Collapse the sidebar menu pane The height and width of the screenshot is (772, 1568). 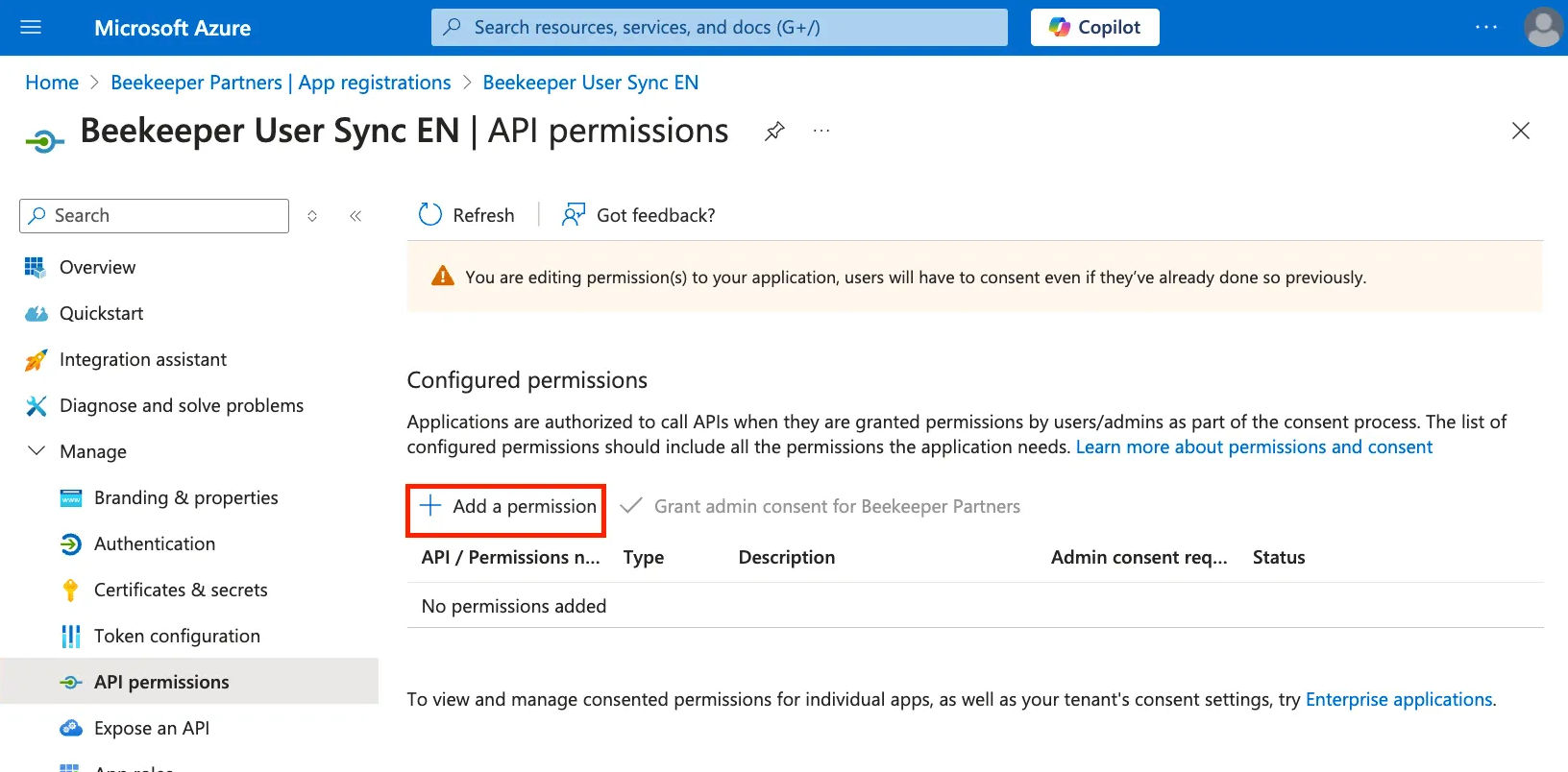click(x=355, y=216)
